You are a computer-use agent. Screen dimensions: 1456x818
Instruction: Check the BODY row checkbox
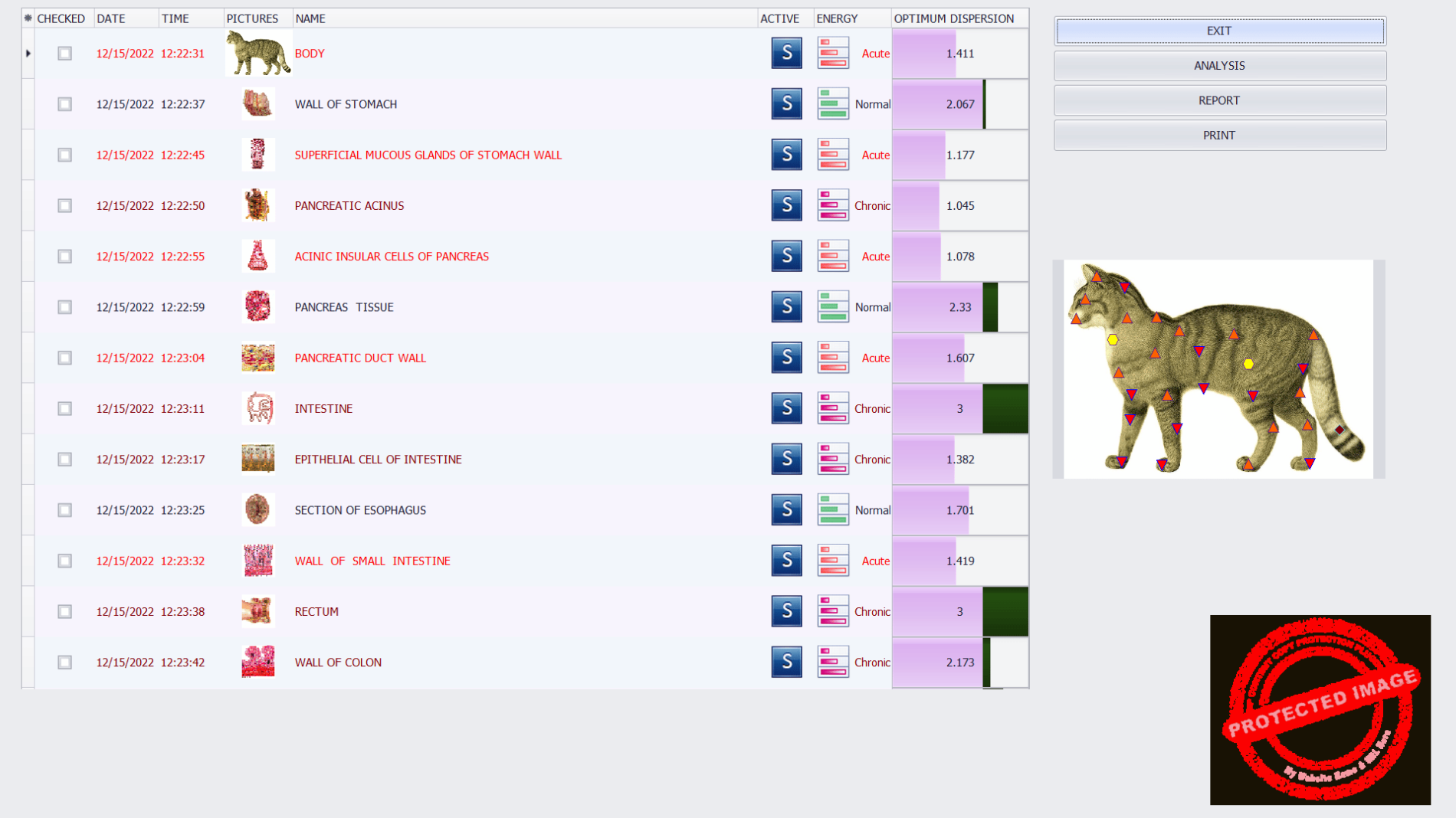pyautogui.click(x=65, y=54)
